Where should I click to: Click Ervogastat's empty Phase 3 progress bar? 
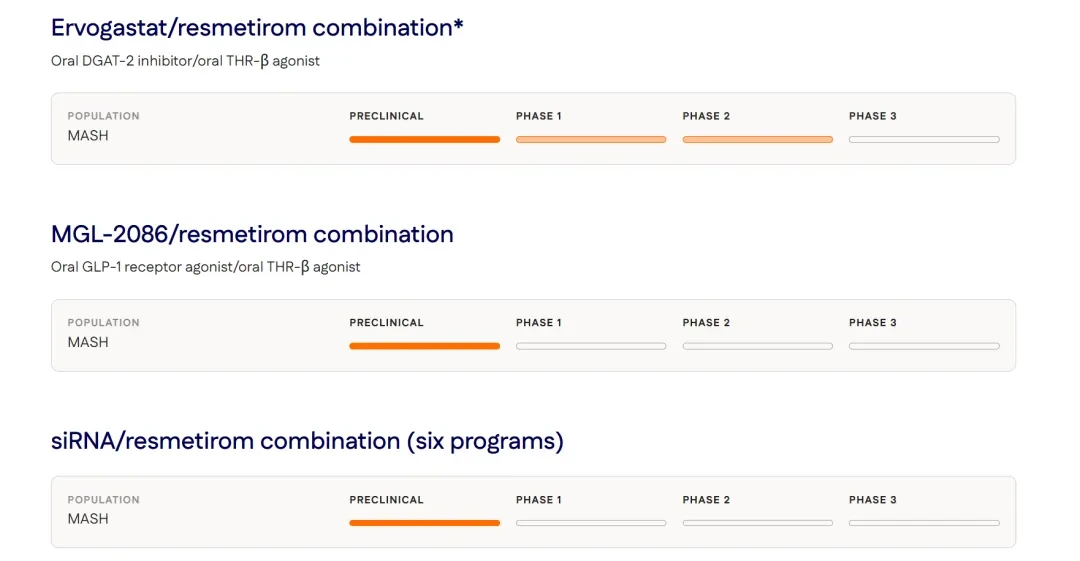924,139
